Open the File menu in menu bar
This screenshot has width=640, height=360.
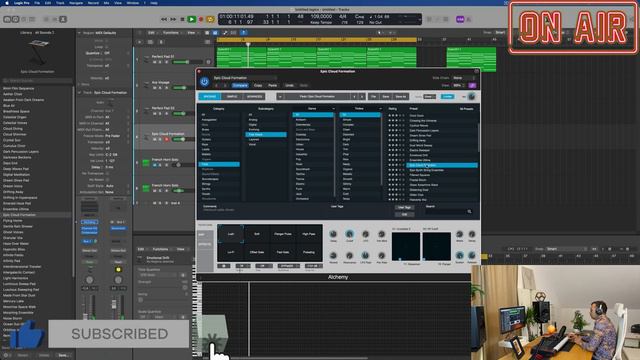[37, 3]
